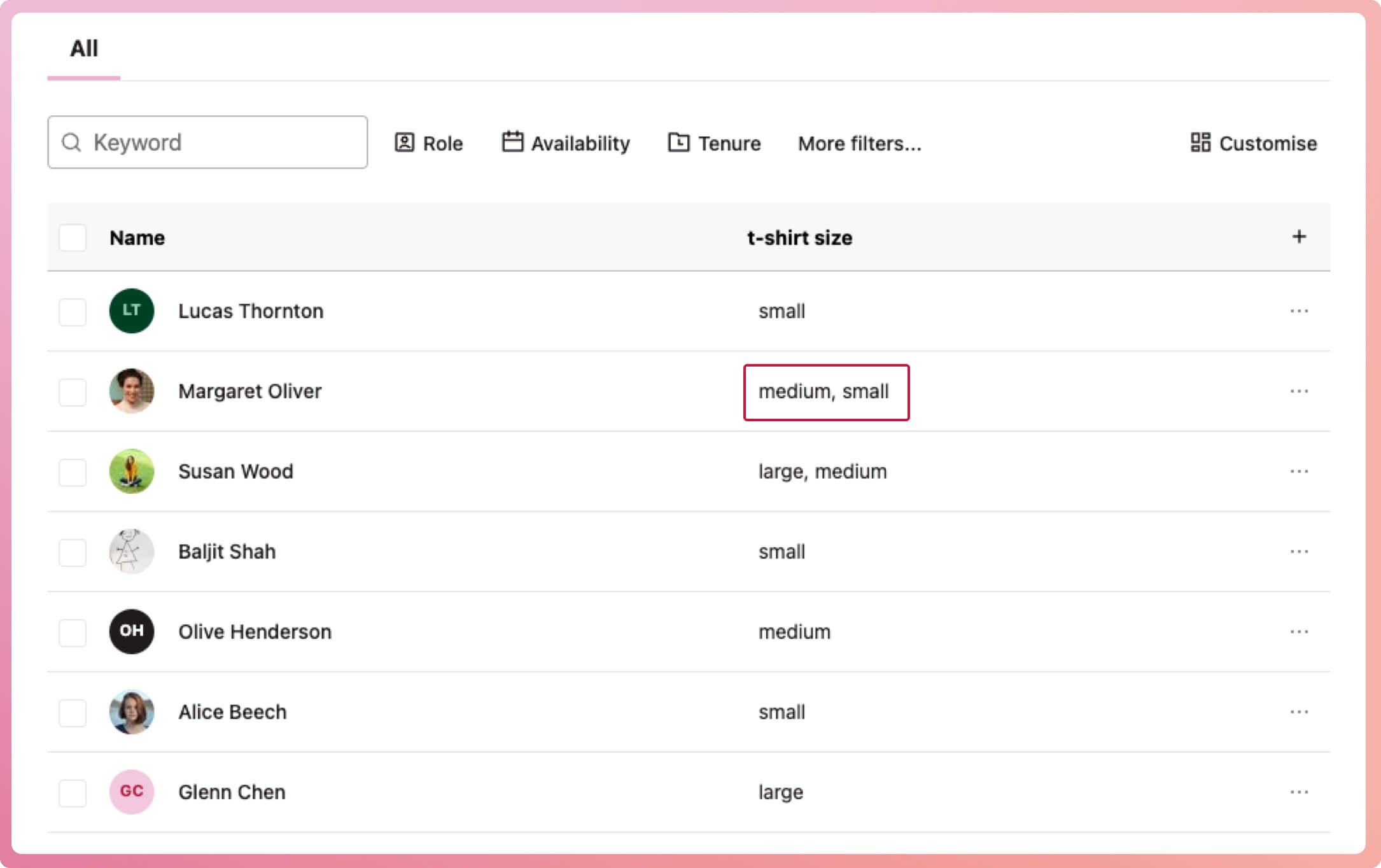
Task: Open the Tenure filter dropdown
Action: click(714, 143)
